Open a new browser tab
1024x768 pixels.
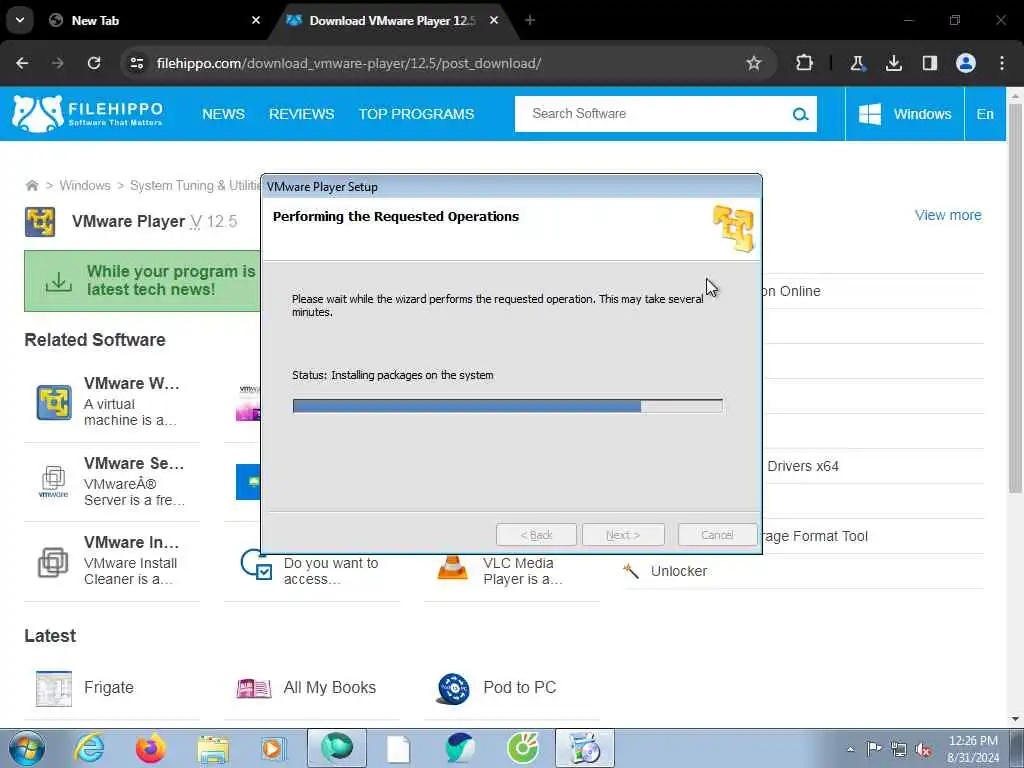pyautogui.click(x=530, y=20)
